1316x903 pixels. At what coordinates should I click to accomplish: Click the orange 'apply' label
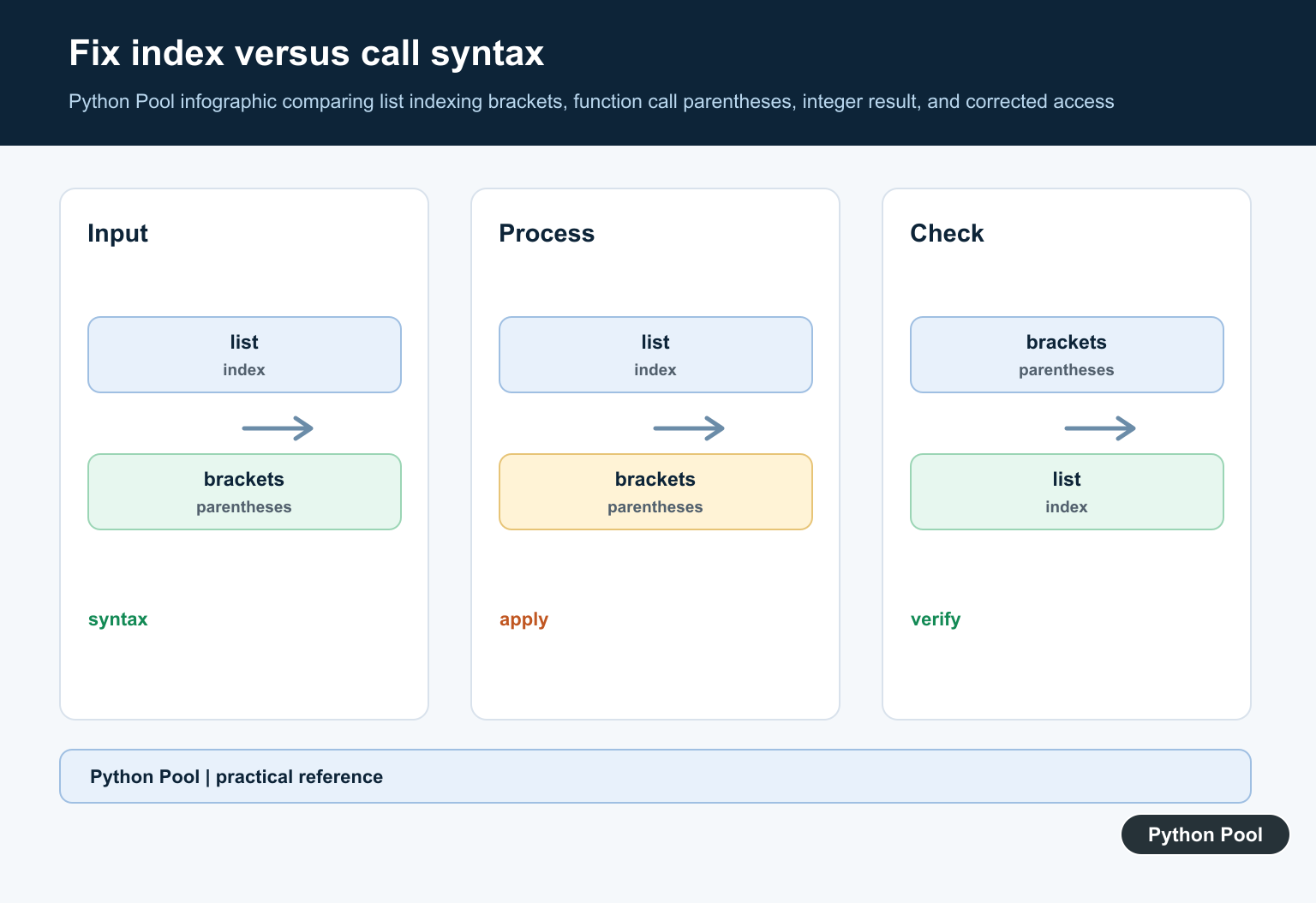coord(523,619)
